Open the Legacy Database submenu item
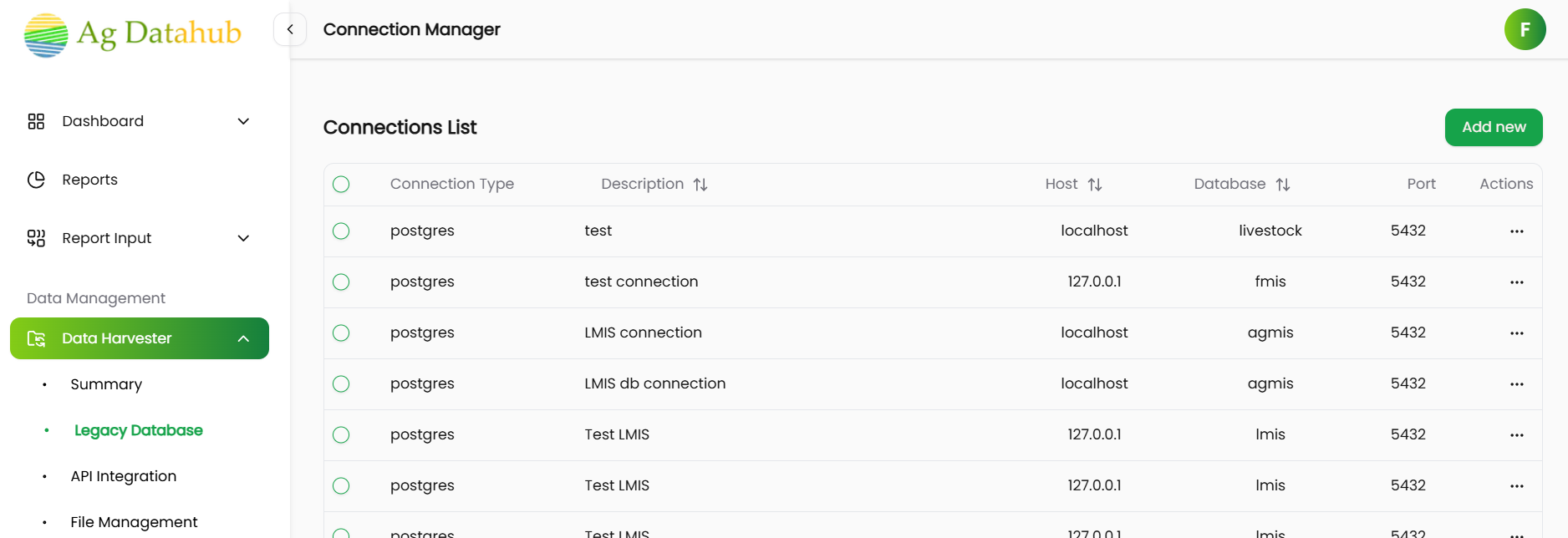This screenshot has width=1568, height=538. [x=139, y=430]
